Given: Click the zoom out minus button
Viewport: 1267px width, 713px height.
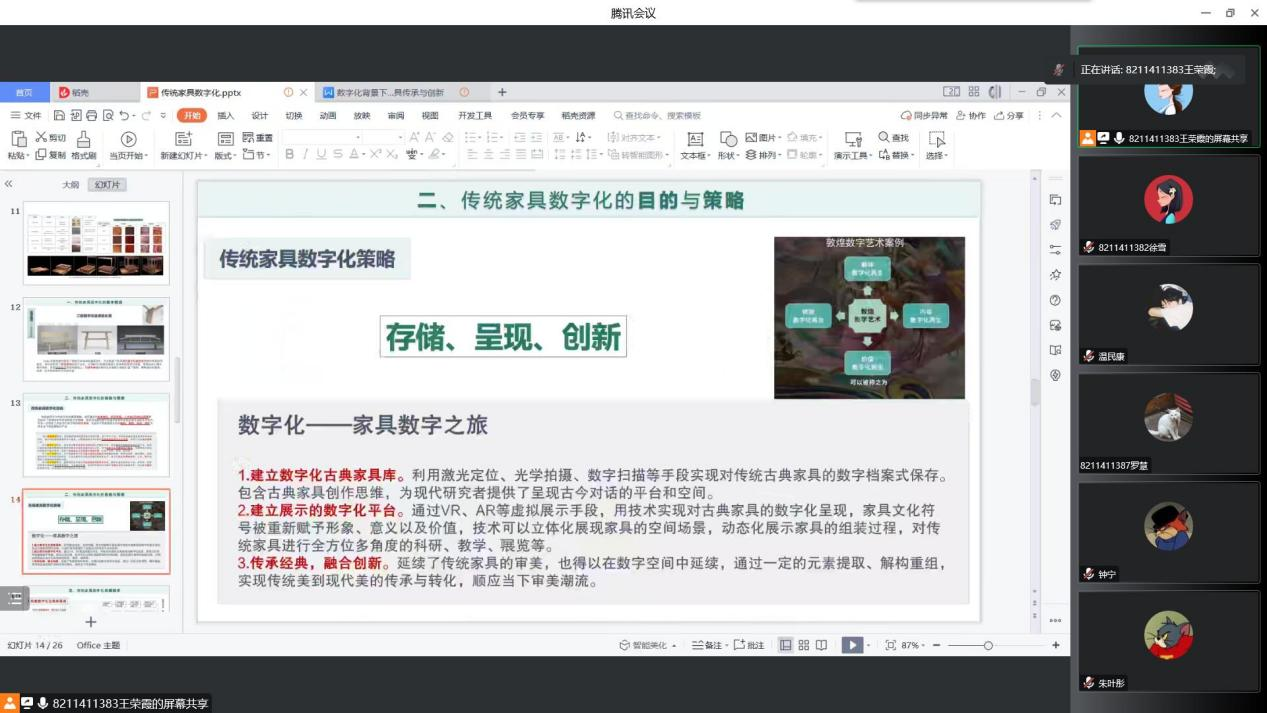Looking at the screenshot, I should [x=936, y=646].
